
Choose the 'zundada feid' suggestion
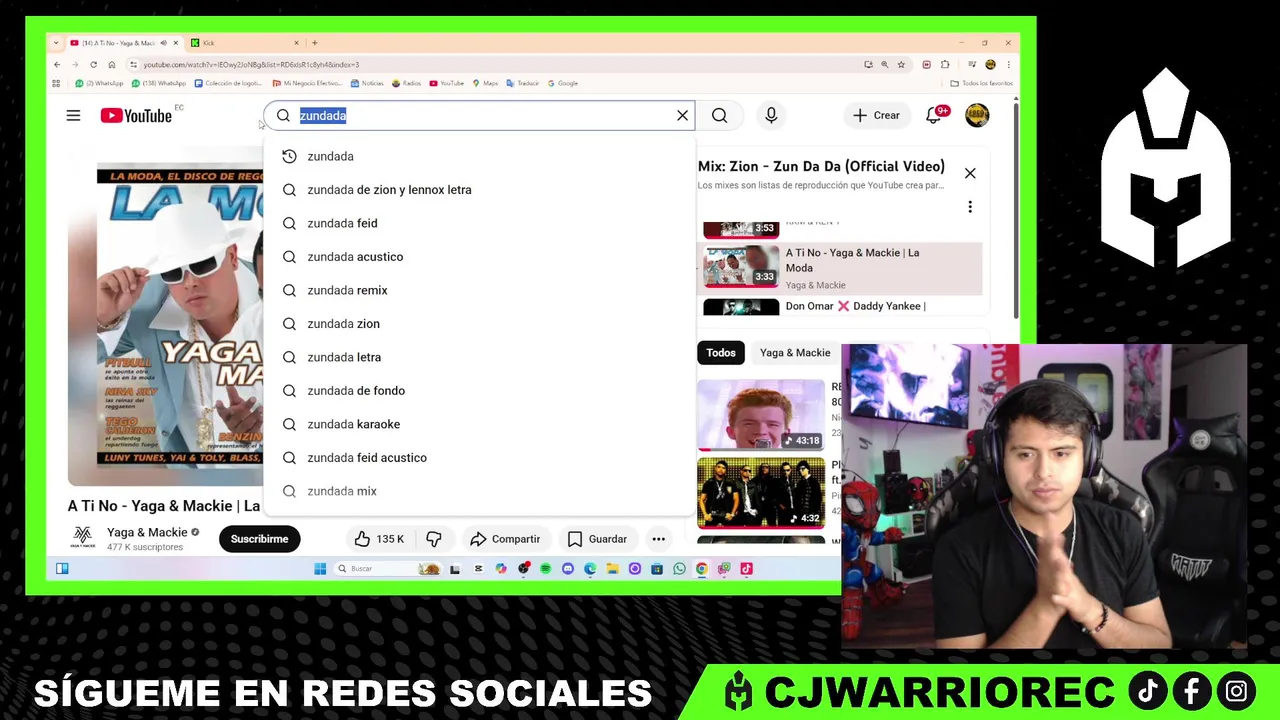click(x=479, y=223)
